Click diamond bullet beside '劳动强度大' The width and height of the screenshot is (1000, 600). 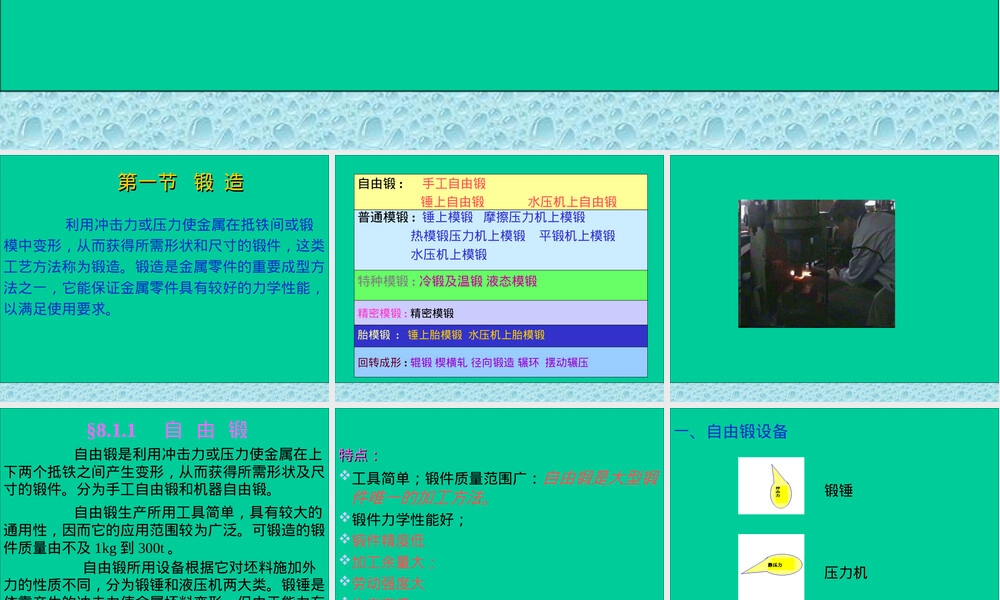[344, 580]
